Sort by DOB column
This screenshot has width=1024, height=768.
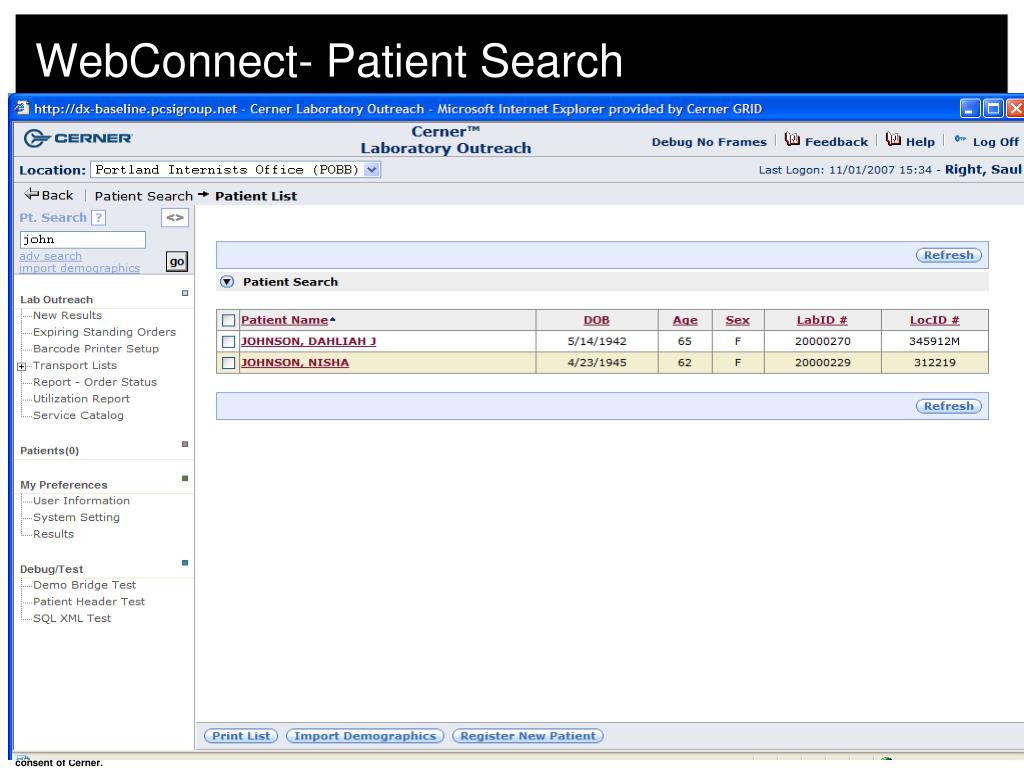[596, 320]
